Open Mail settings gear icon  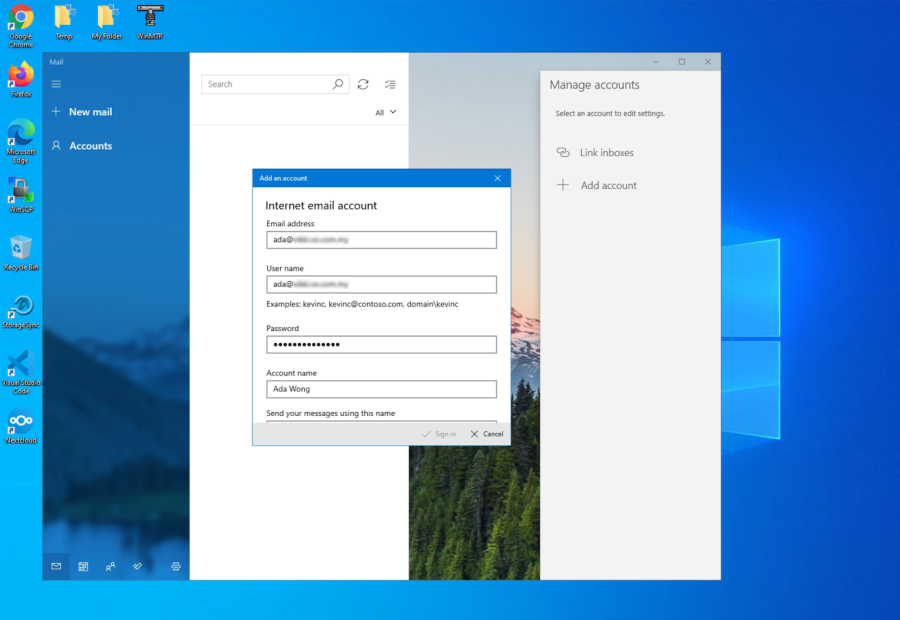(176, 566)
